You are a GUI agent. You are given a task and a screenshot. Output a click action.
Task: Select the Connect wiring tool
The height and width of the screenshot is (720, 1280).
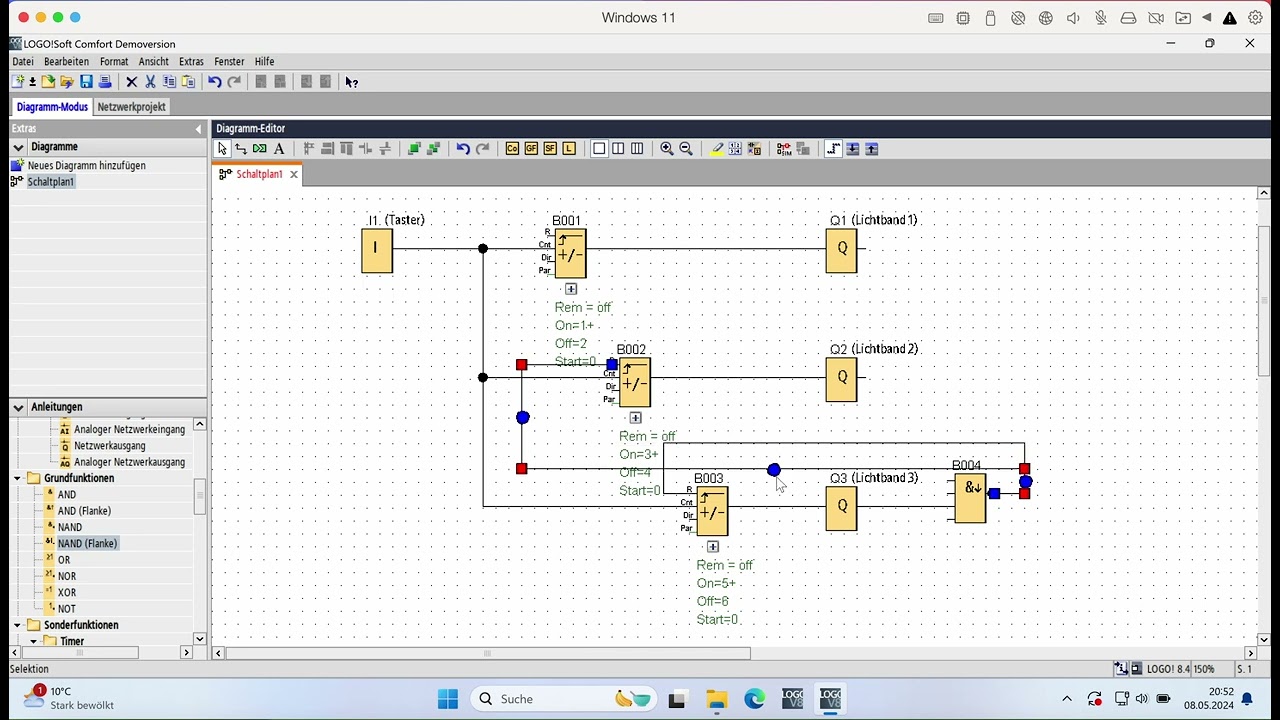[241, 149]
